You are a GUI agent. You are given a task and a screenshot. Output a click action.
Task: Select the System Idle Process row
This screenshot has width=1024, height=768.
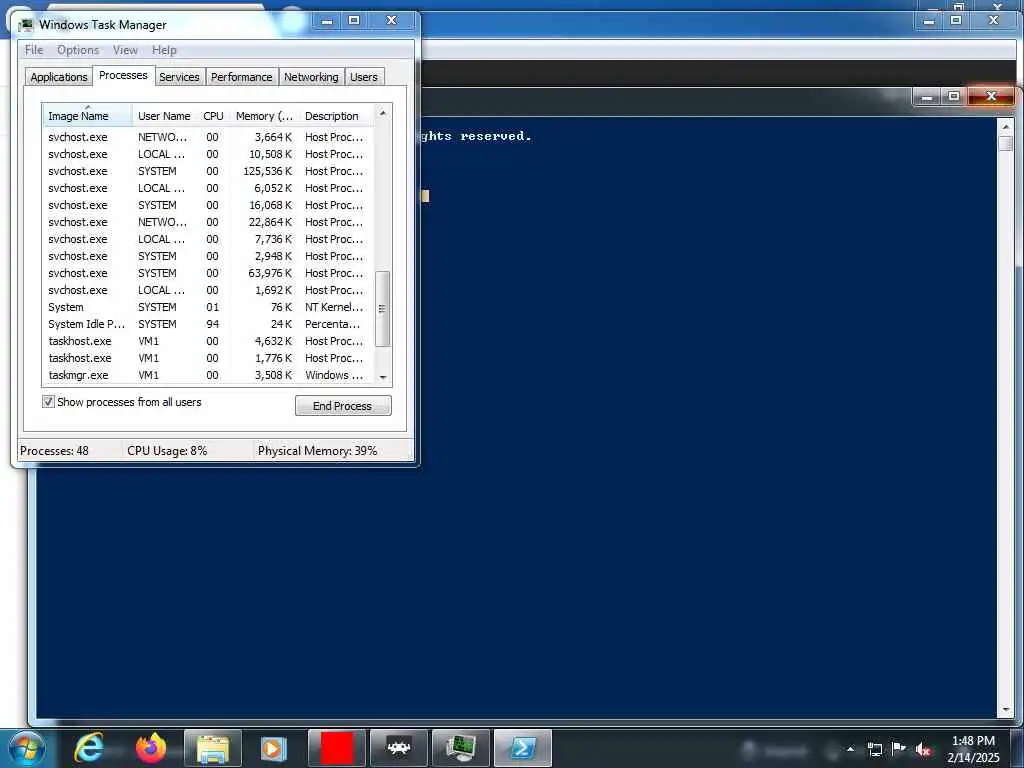tap(208, 324)
